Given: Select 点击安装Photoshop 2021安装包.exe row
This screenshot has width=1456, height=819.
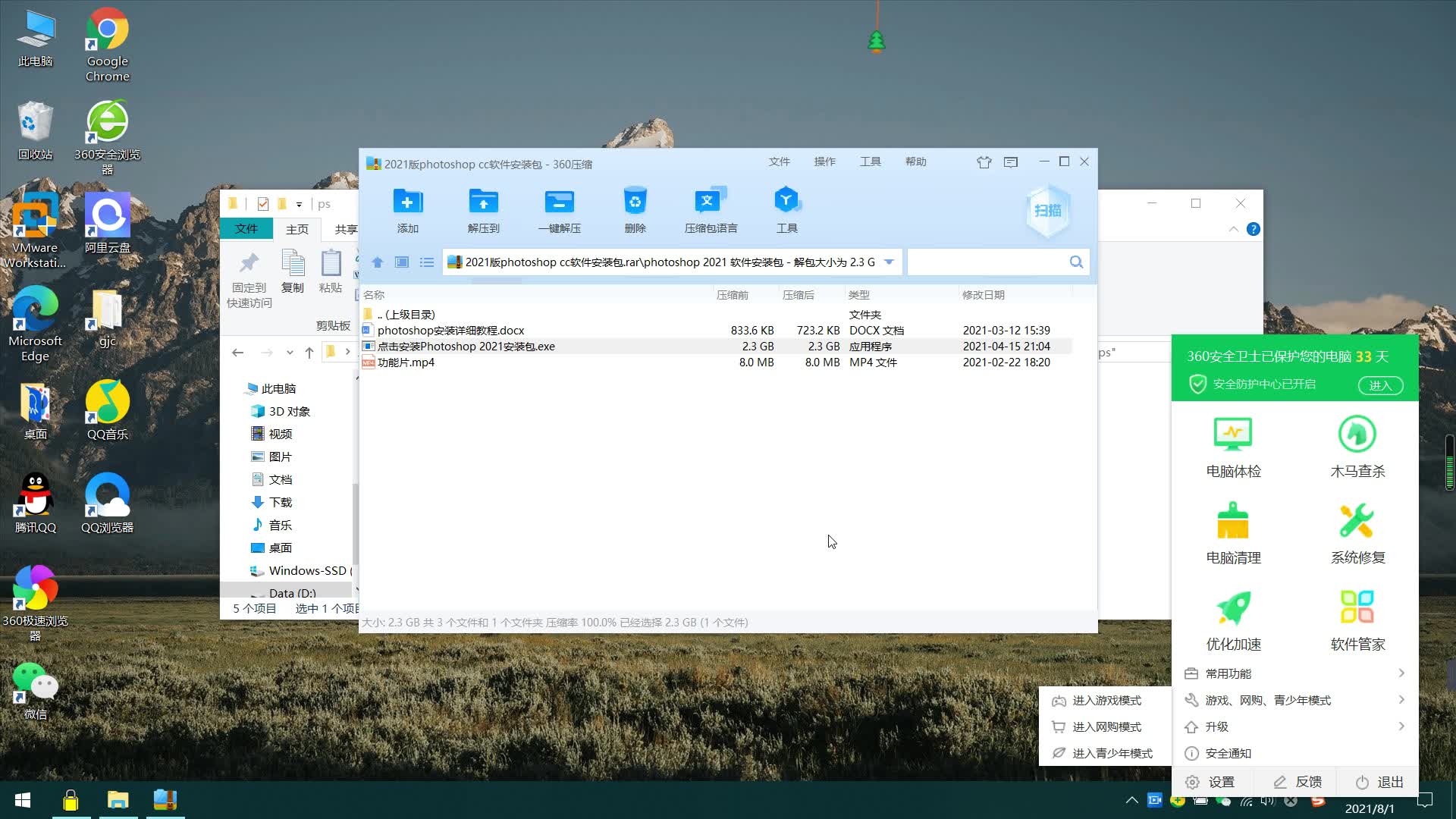Looking at the screenshot, I should [716, 347].
